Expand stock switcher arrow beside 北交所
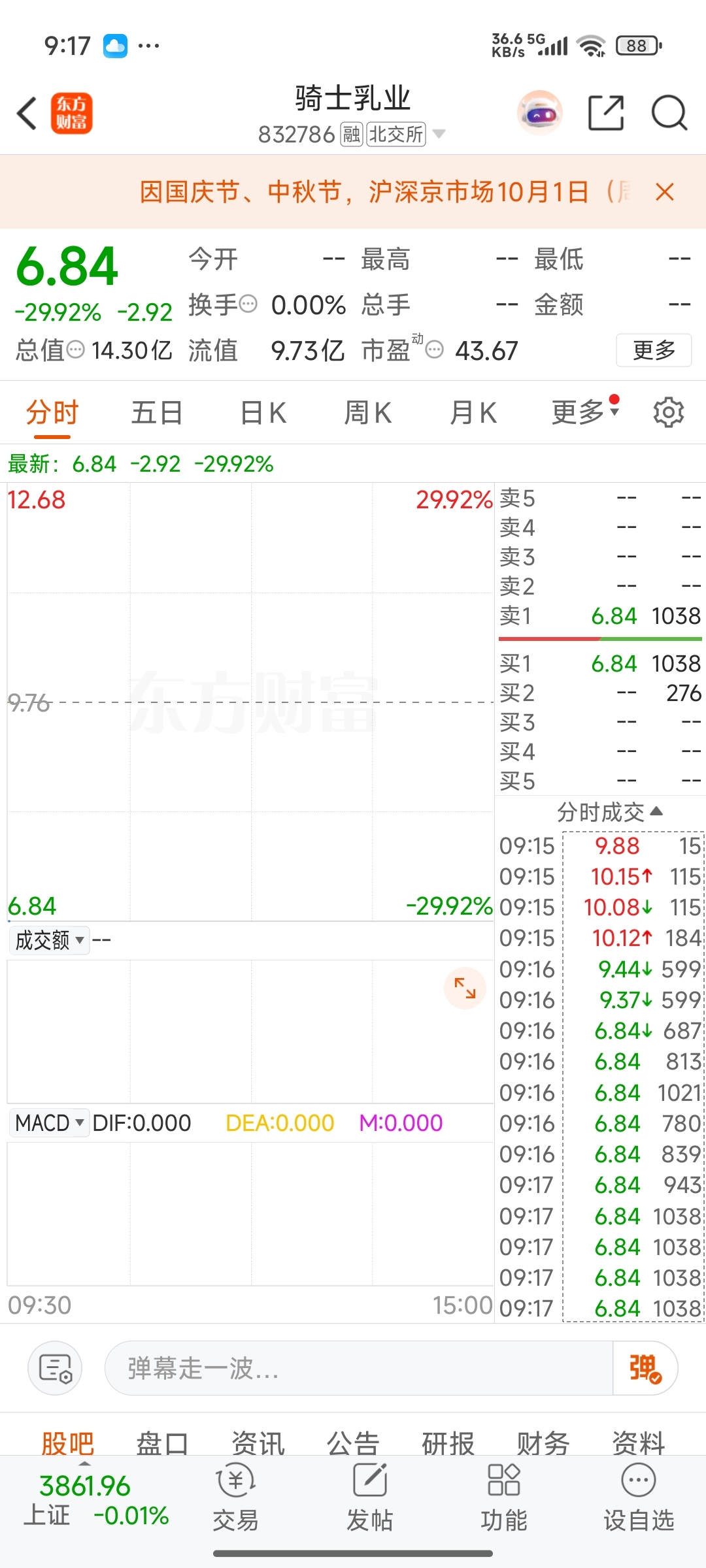 (x=439, y=134)
